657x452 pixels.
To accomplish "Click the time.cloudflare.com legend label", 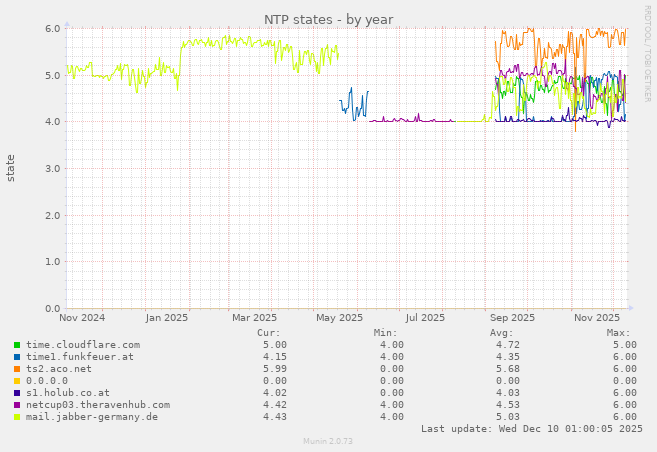I will (x=83, y=345).
